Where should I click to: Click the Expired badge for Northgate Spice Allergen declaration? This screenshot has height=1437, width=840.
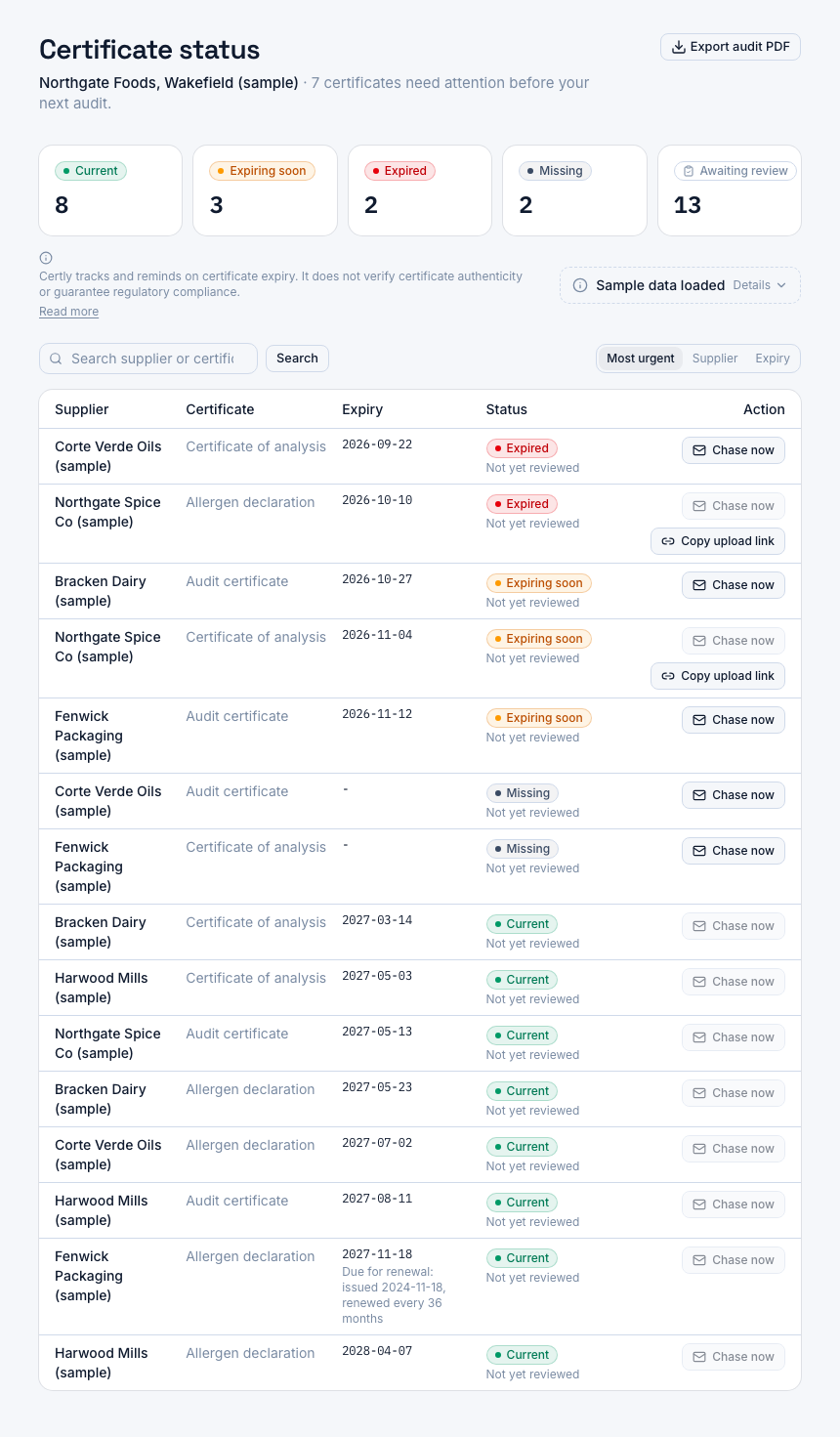coord(522,504)
